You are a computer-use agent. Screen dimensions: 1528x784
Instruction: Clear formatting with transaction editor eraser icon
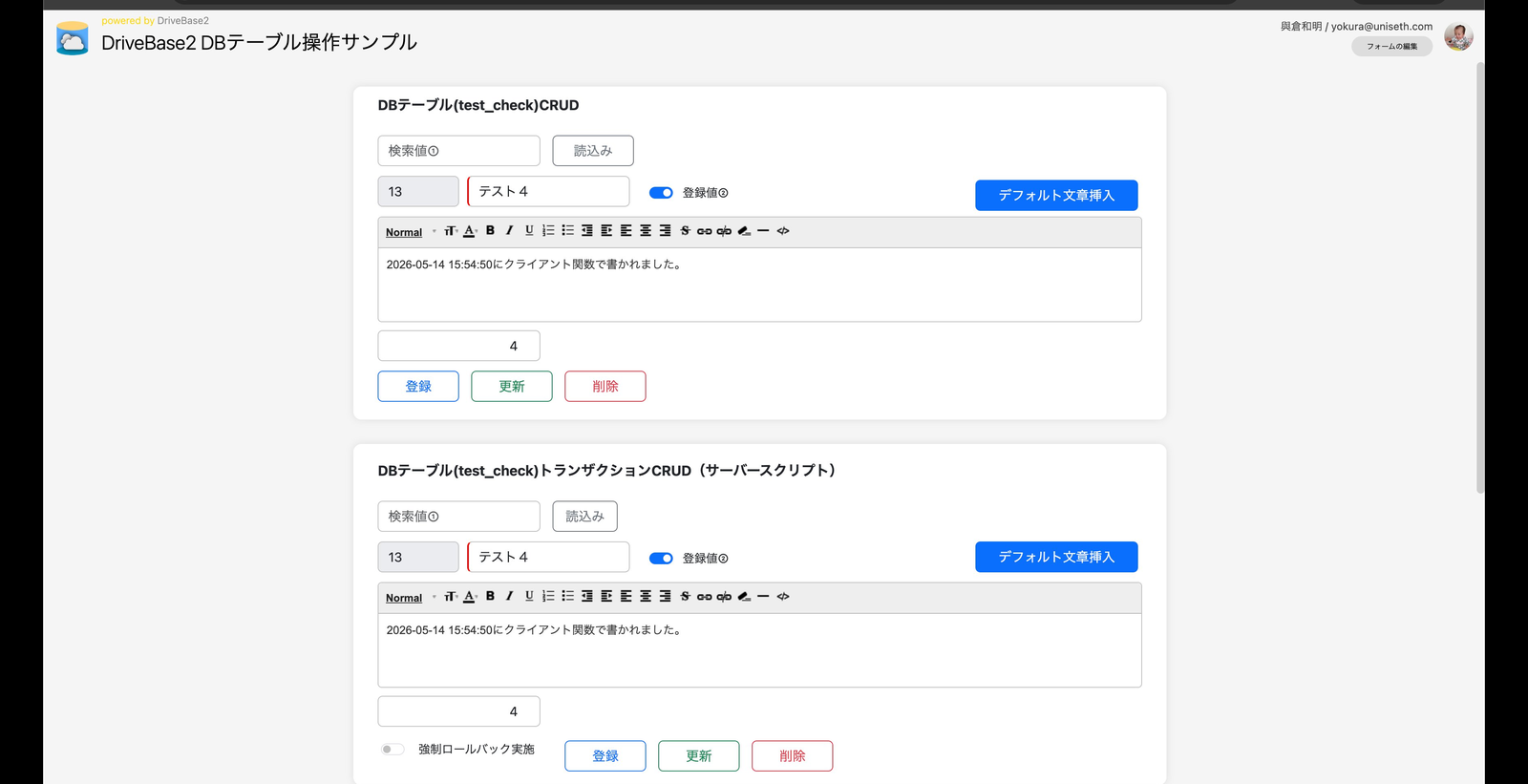[x=744, y=596]
